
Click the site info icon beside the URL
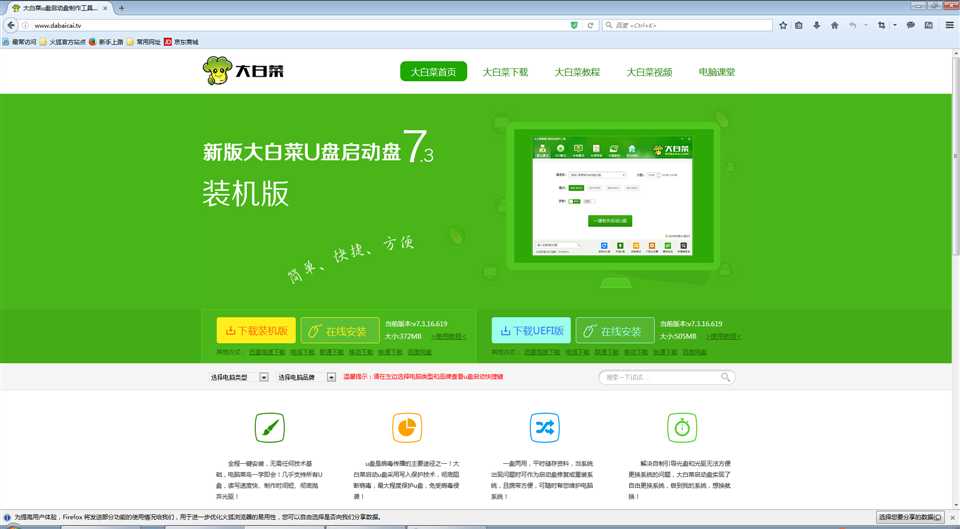26,25
